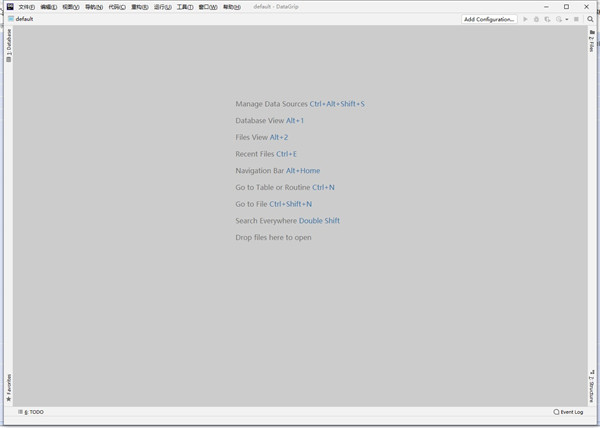Screen dimensions: 600x428
Task: Open the 工具(T) menu
Action: [185, 7]
